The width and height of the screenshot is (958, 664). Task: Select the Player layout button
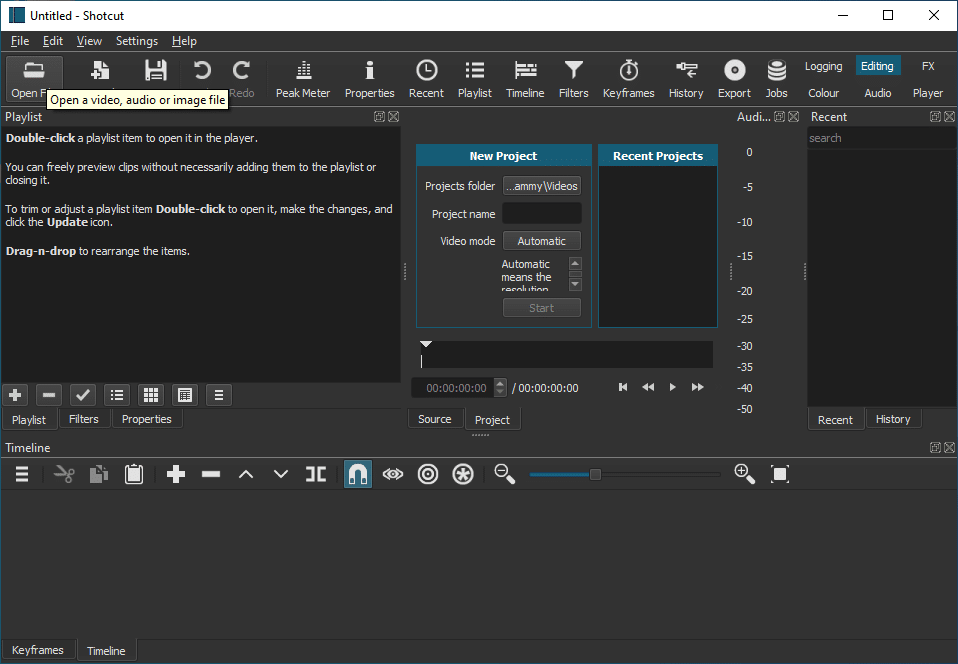coord(928,93)
